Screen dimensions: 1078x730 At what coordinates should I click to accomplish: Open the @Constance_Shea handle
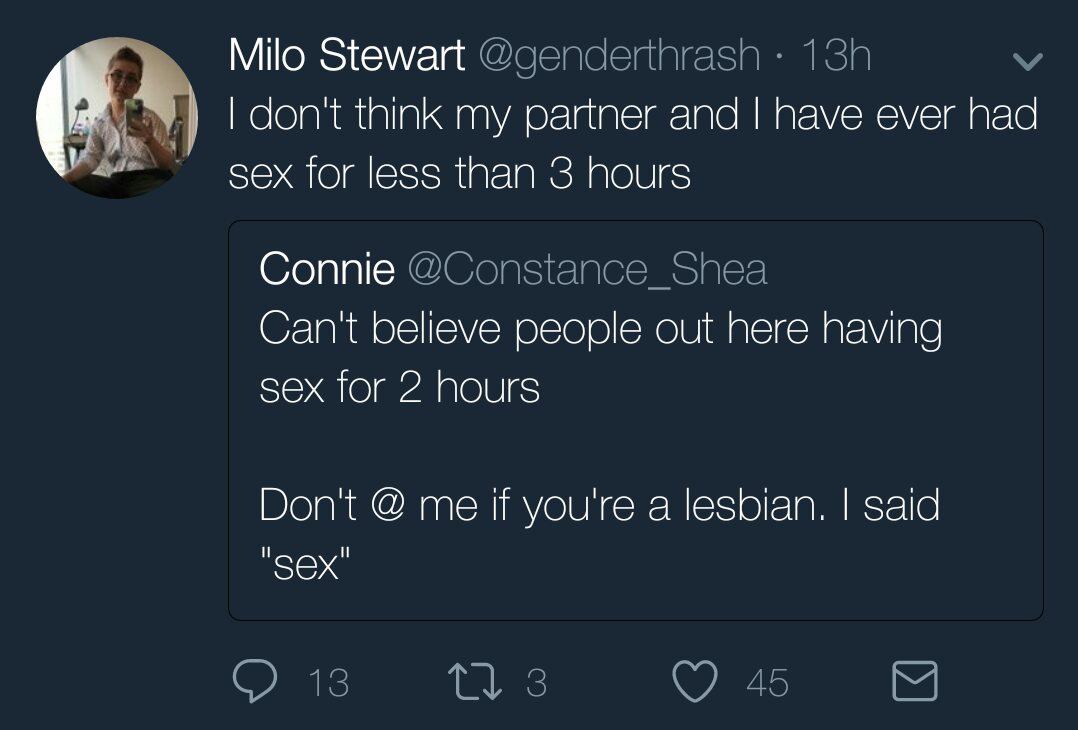point(588,268)
